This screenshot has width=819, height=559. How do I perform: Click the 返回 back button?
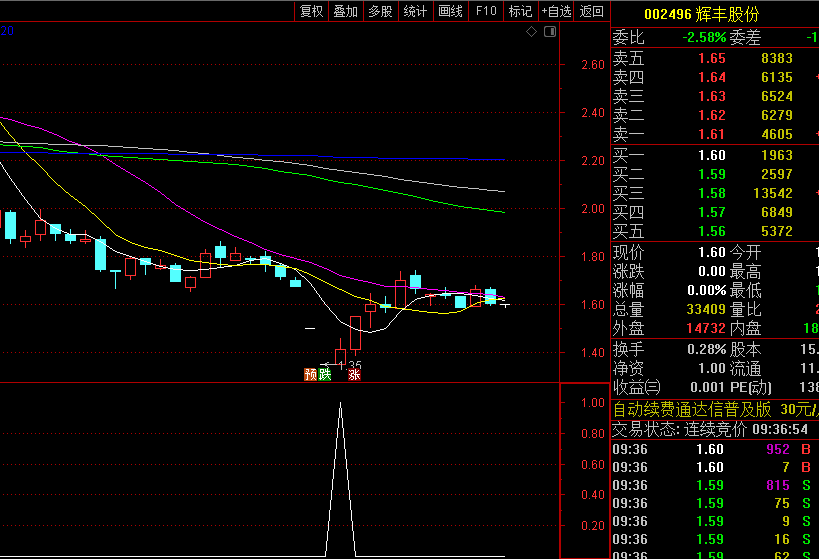click(x=591, y=11)
